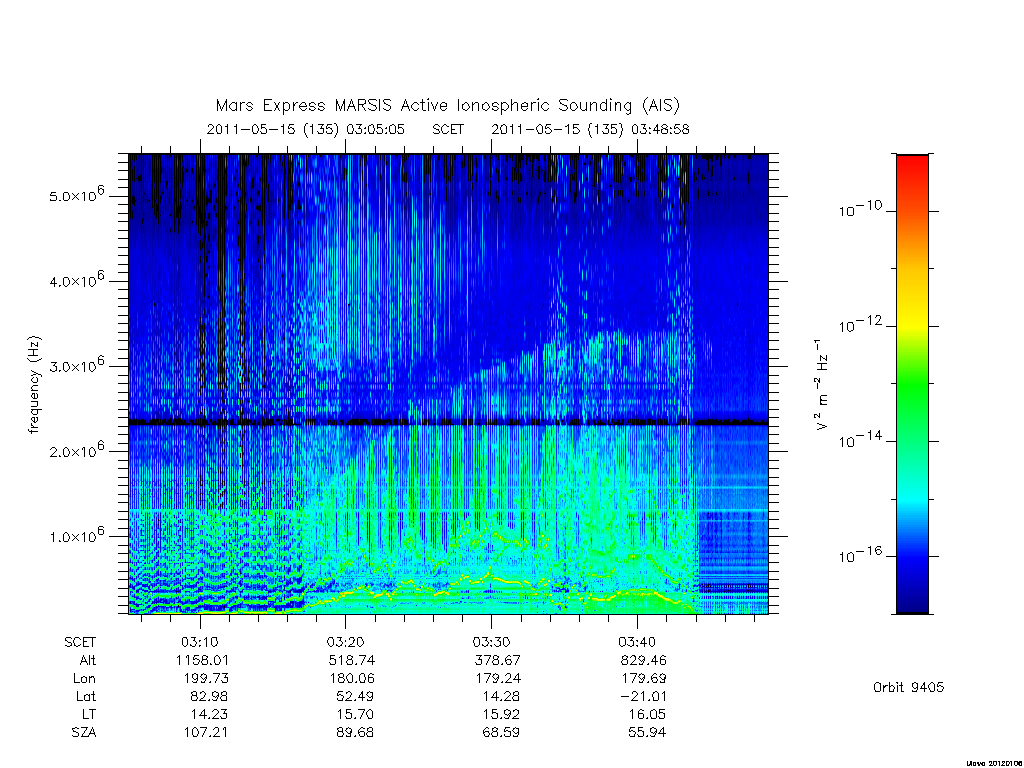Click the Orbit 9405 label

(908, 687)
